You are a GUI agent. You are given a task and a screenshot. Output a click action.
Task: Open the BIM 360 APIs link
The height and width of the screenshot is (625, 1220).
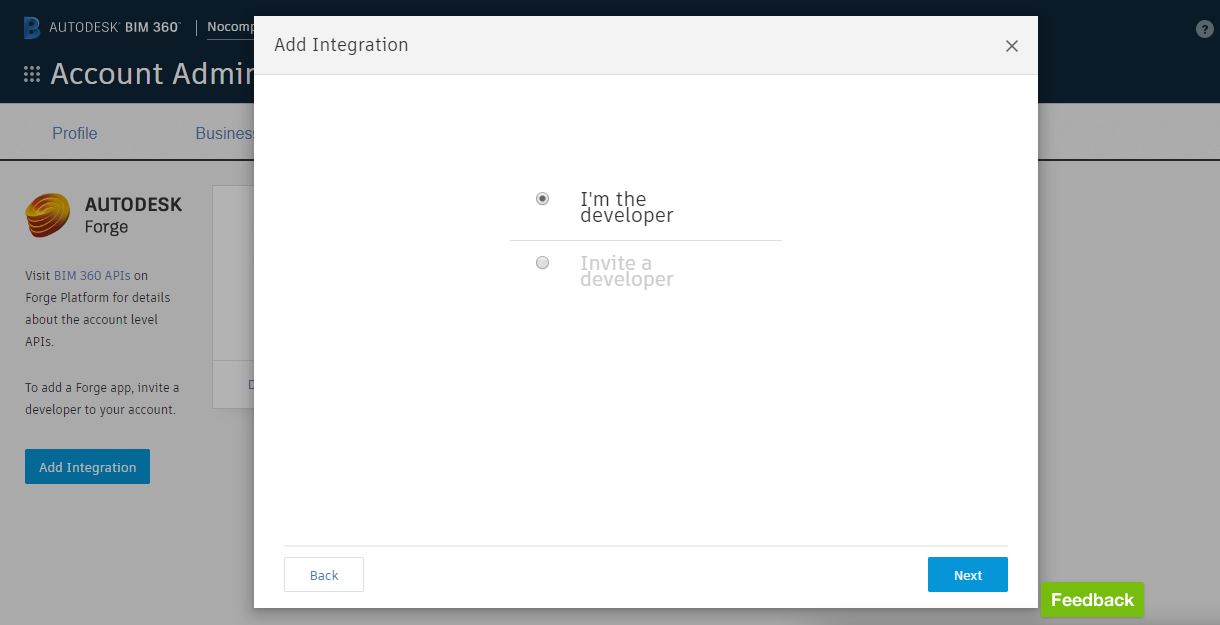tap(92, 275)
